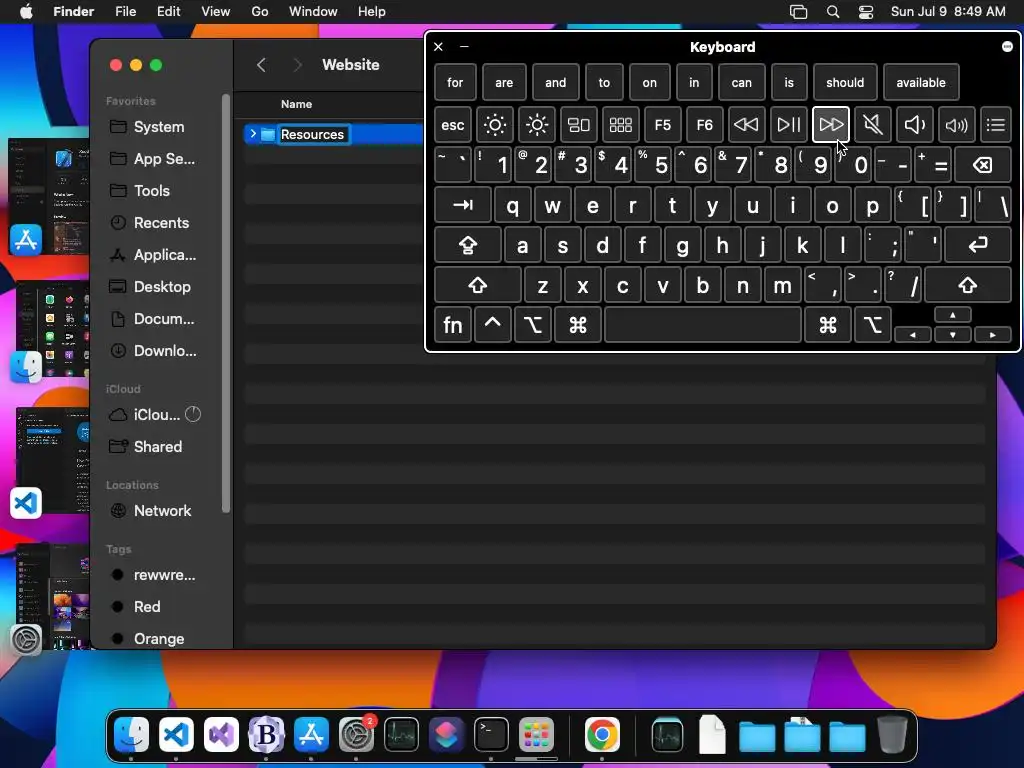The width and height of the screenshot is (1024, 768).
Task: Open Terminal from the Dock
Action: 491,735
